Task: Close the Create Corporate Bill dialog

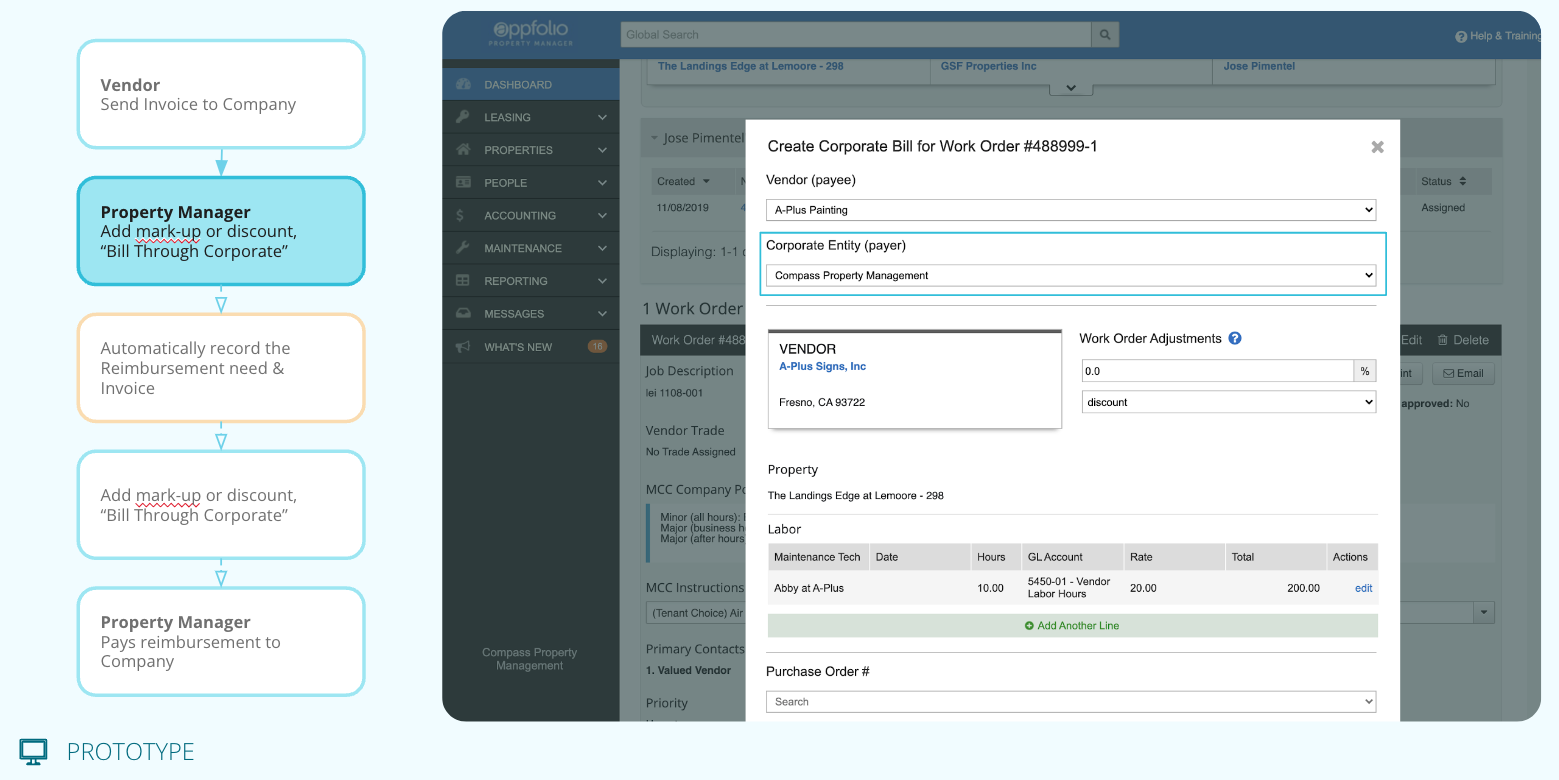Action: coord(1377,147)
